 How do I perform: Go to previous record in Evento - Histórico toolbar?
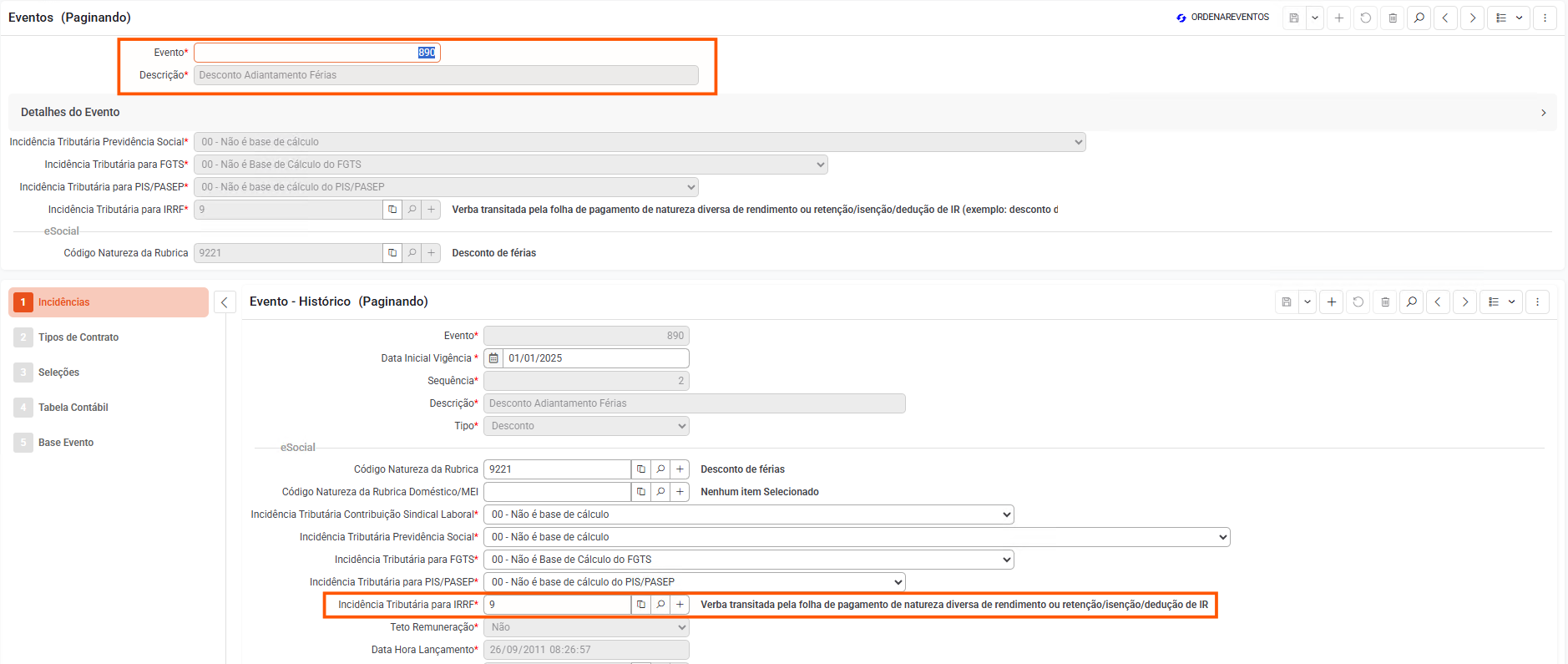[x=1438, y=302]
